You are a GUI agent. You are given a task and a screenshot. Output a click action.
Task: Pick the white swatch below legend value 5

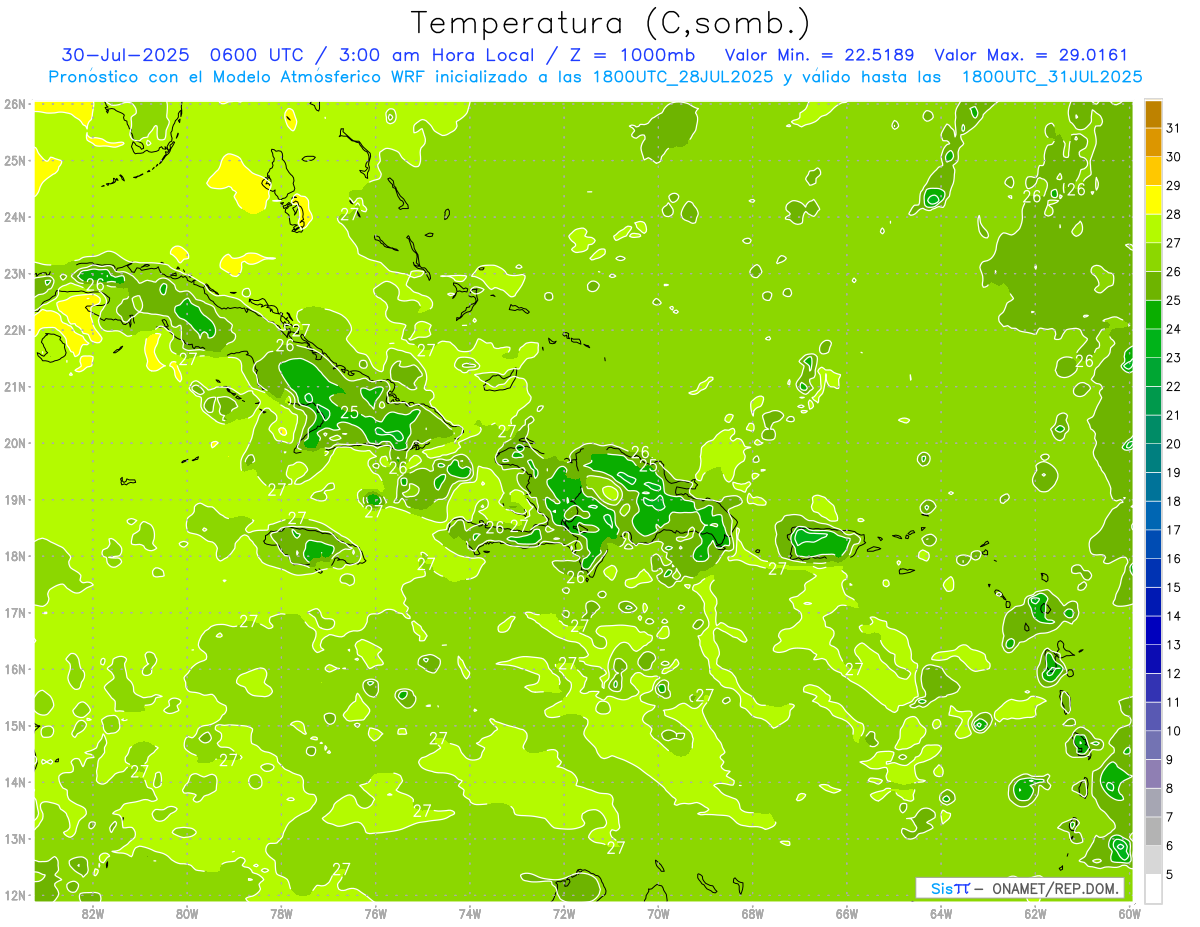[x=1153, y=888]
